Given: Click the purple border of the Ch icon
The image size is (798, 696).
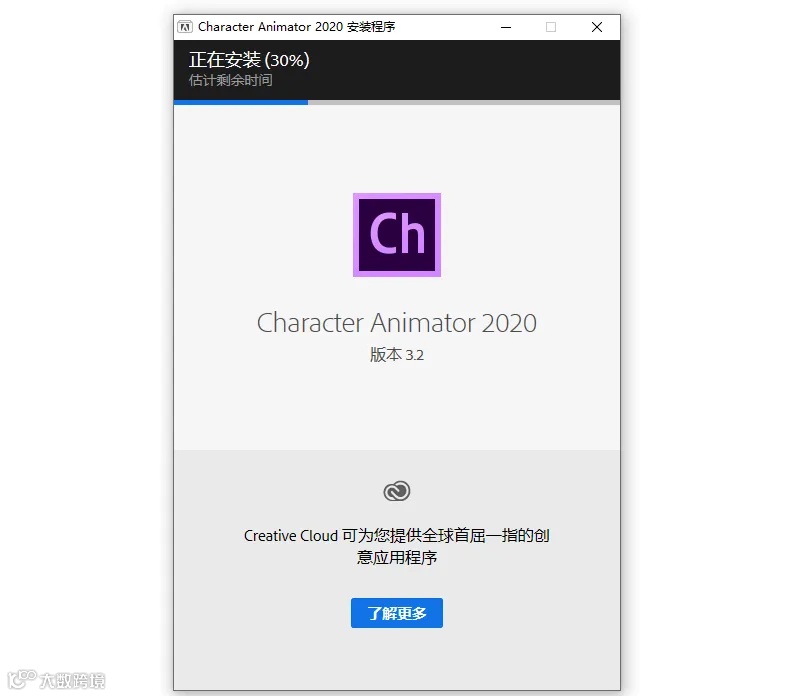Looking at the screenshot, I should pyautogui.click(x=356, y=235).
